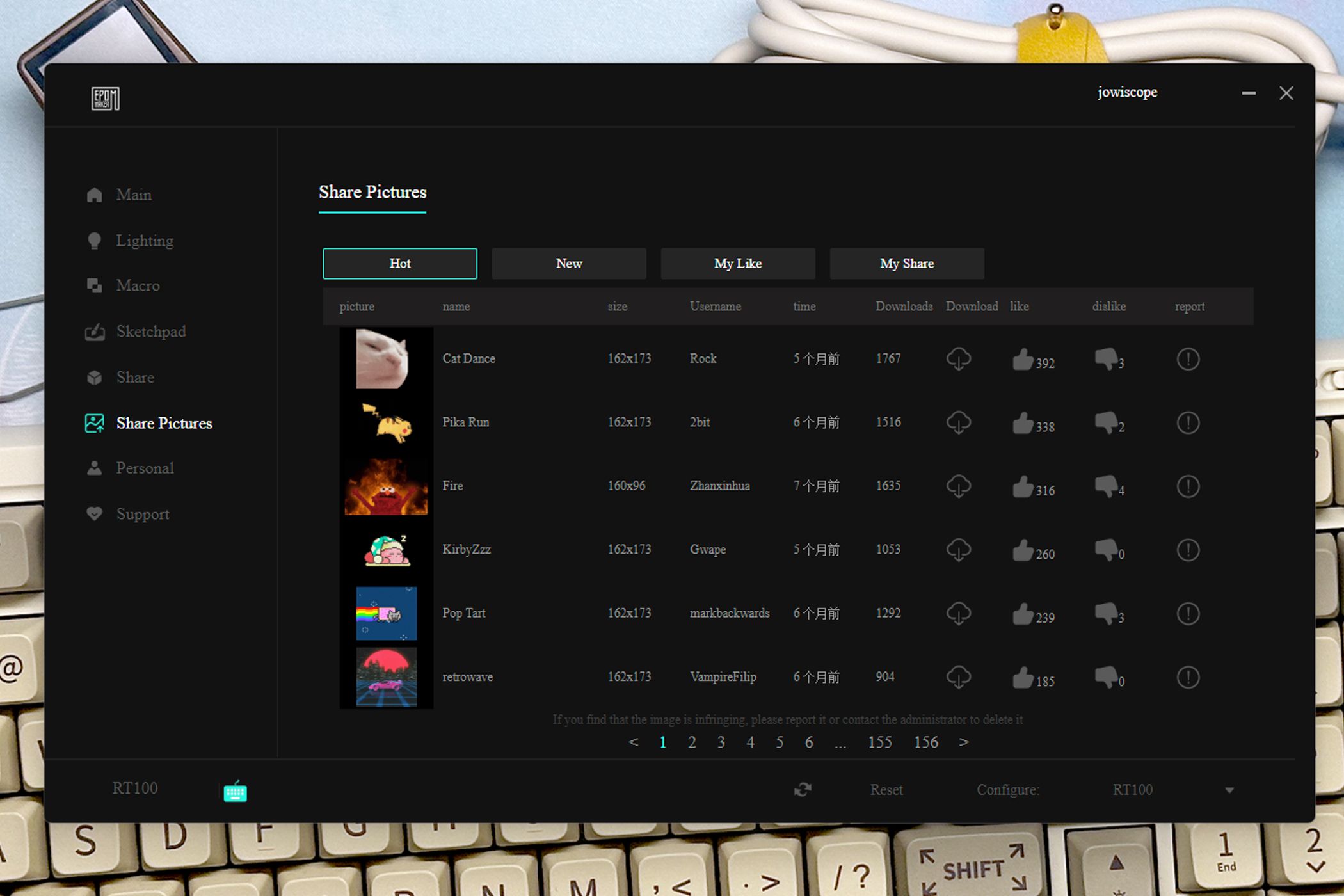The image size is (1344, 896).
Task: Jump to page 156
Action: (925, 742)
